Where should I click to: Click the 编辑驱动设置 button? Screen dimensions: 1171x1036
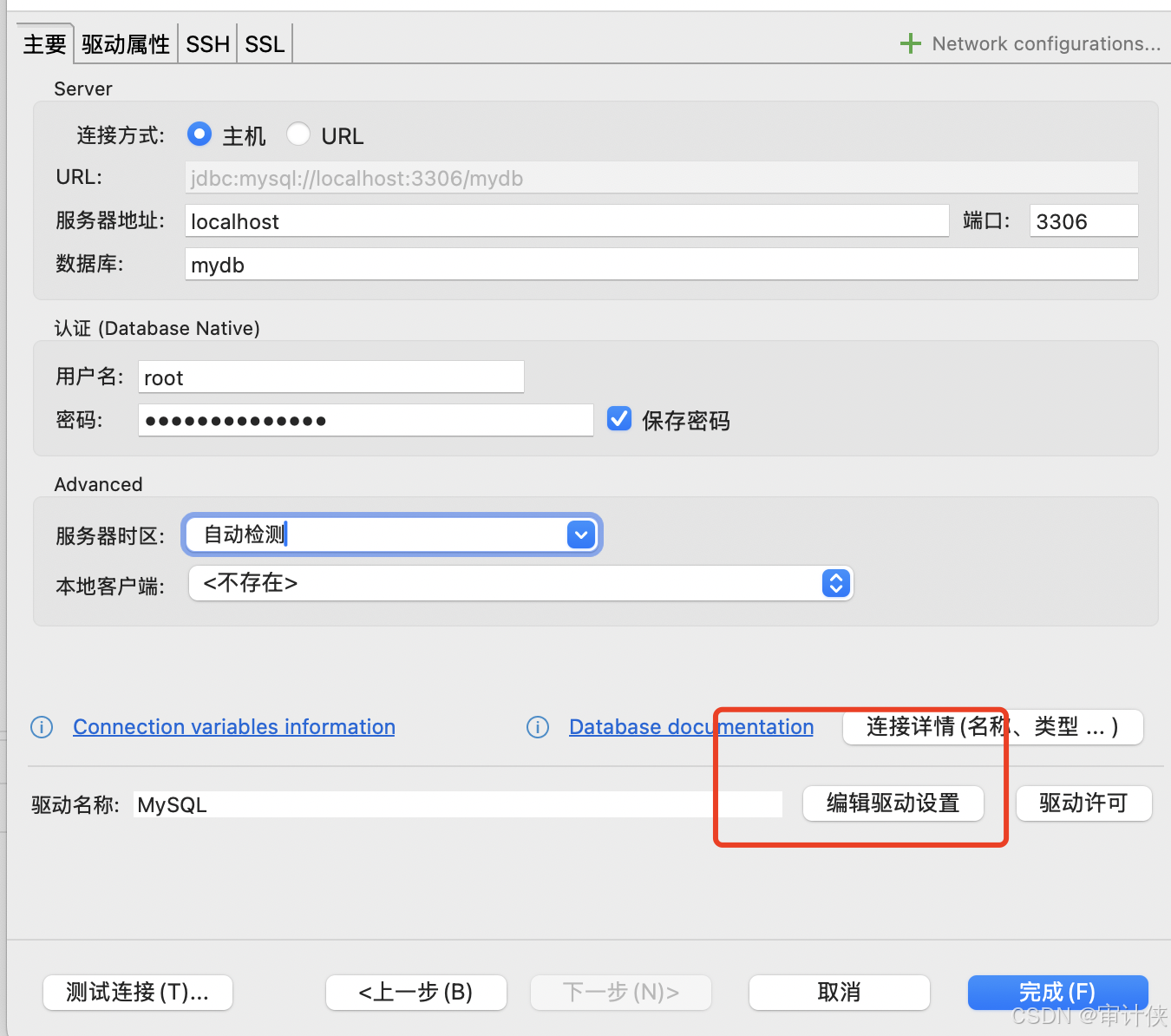[x=893, y=803]
